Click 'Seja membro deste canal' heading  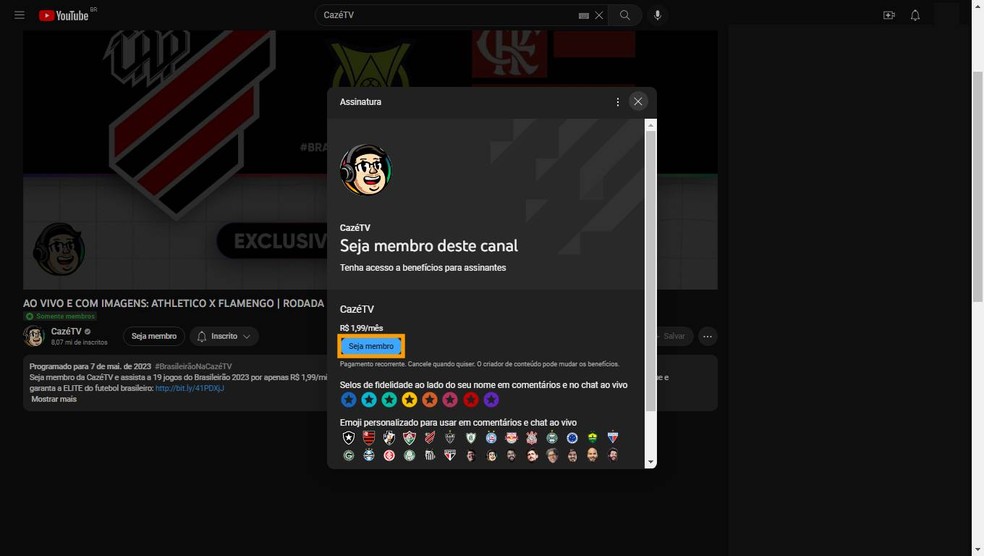(429, 246)
